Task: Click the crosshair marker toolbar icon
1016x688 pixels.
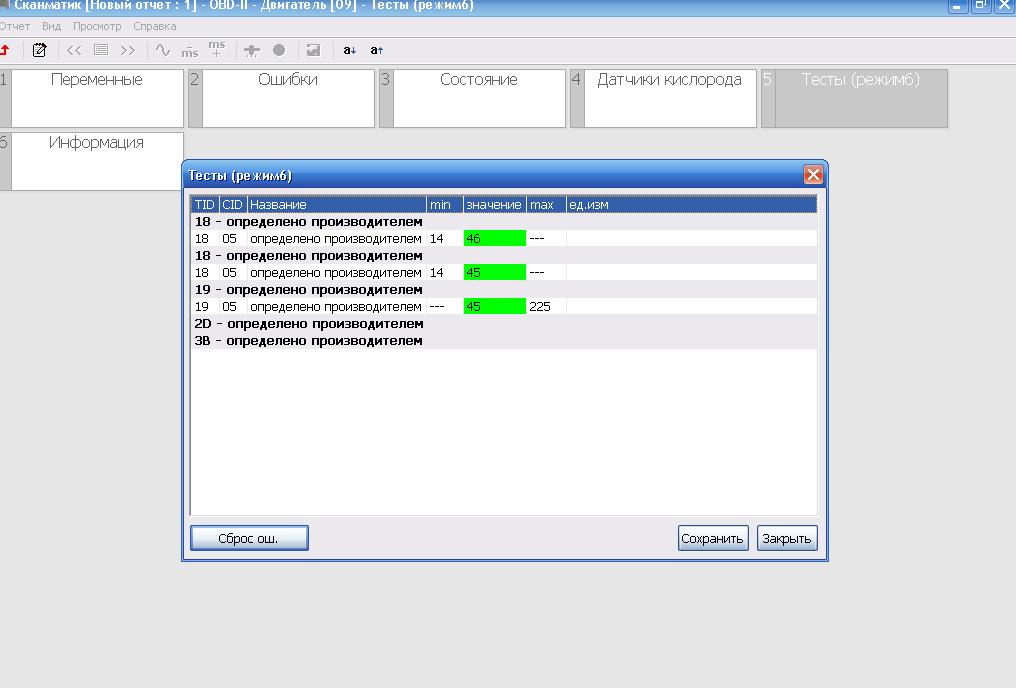Action: click(251, 51)
